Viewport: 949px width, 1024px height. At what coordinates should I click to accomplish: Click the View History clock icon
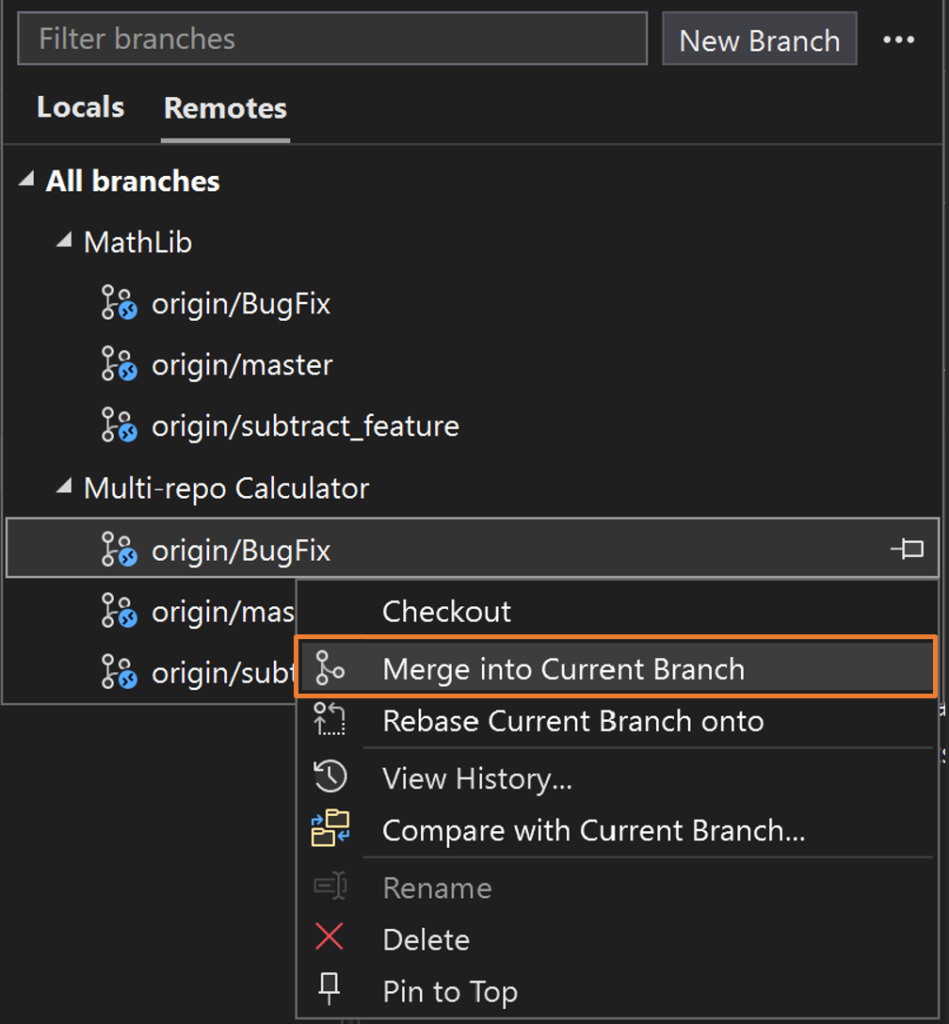tap(329, 777)
